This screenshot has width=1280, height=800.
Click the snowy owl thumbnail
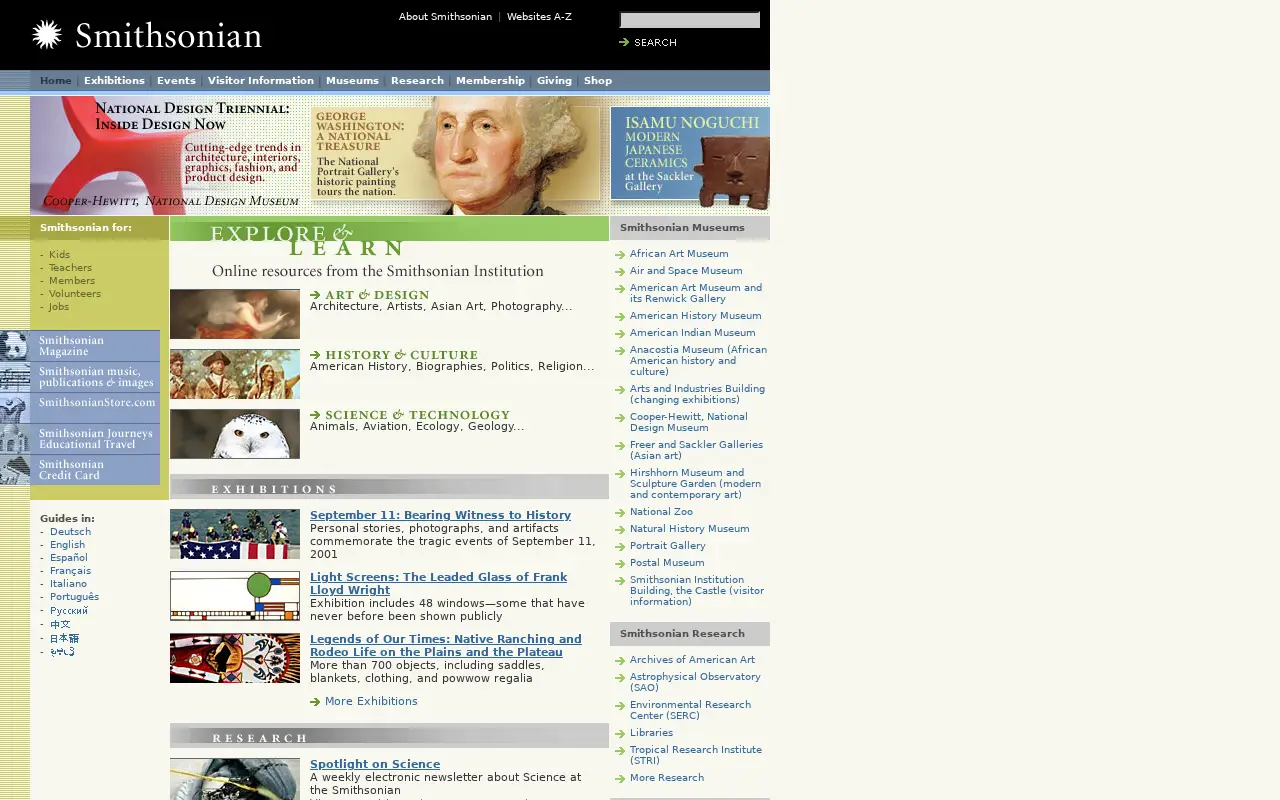pyautogui.click(x=235, y=434)
